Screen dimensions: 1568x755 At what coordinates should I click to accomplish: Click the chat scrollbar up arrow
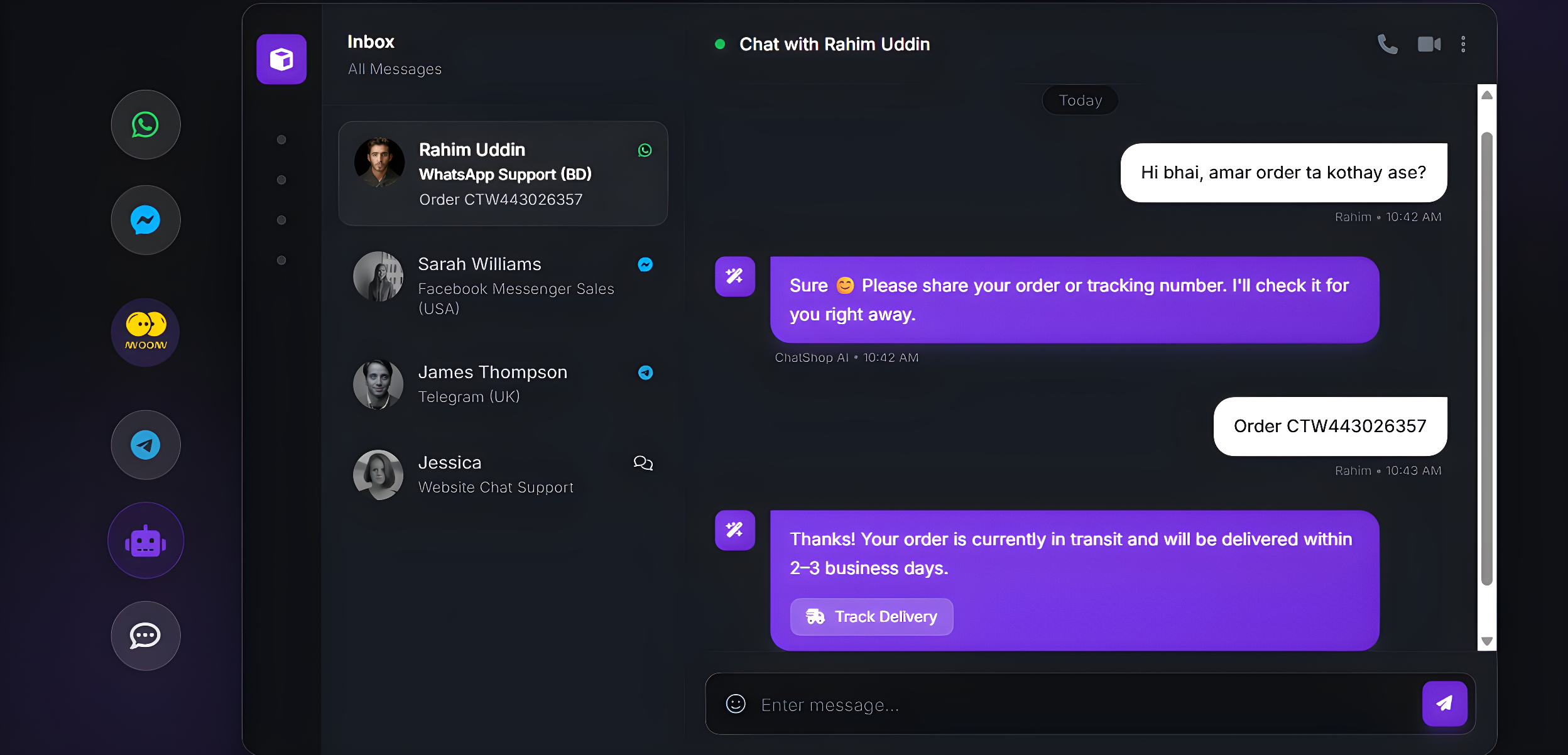coord(1486,95)
